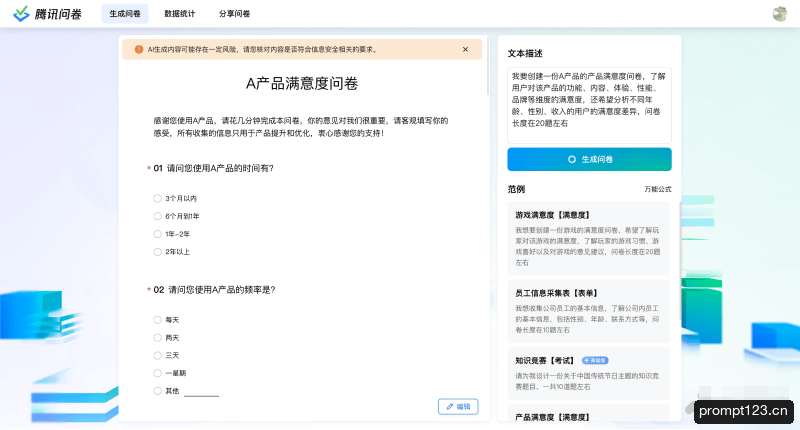Click the 其他 blank fill-in field

tap(201, 392)
